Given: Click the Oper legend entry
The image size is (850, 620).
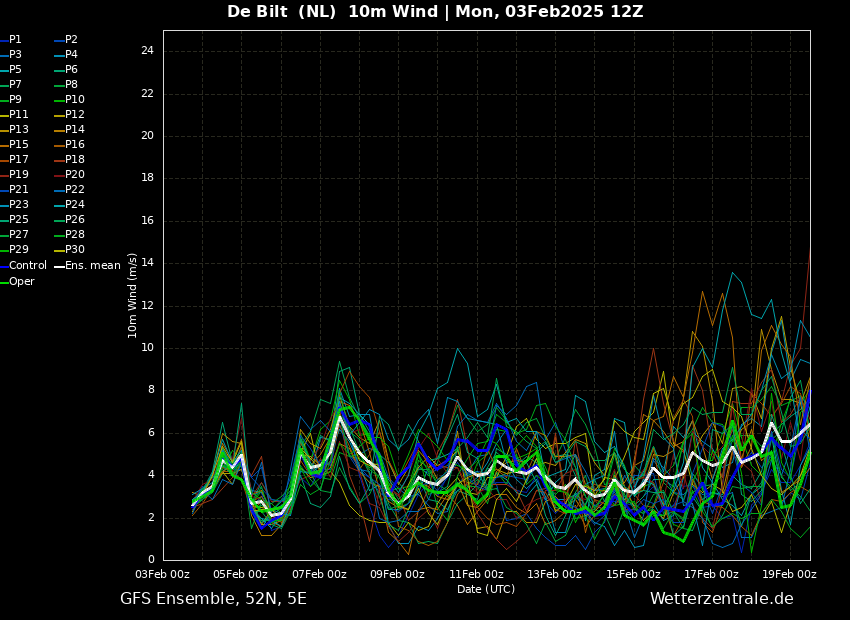Looking at the screenshot, I should (x=22, y=282).
